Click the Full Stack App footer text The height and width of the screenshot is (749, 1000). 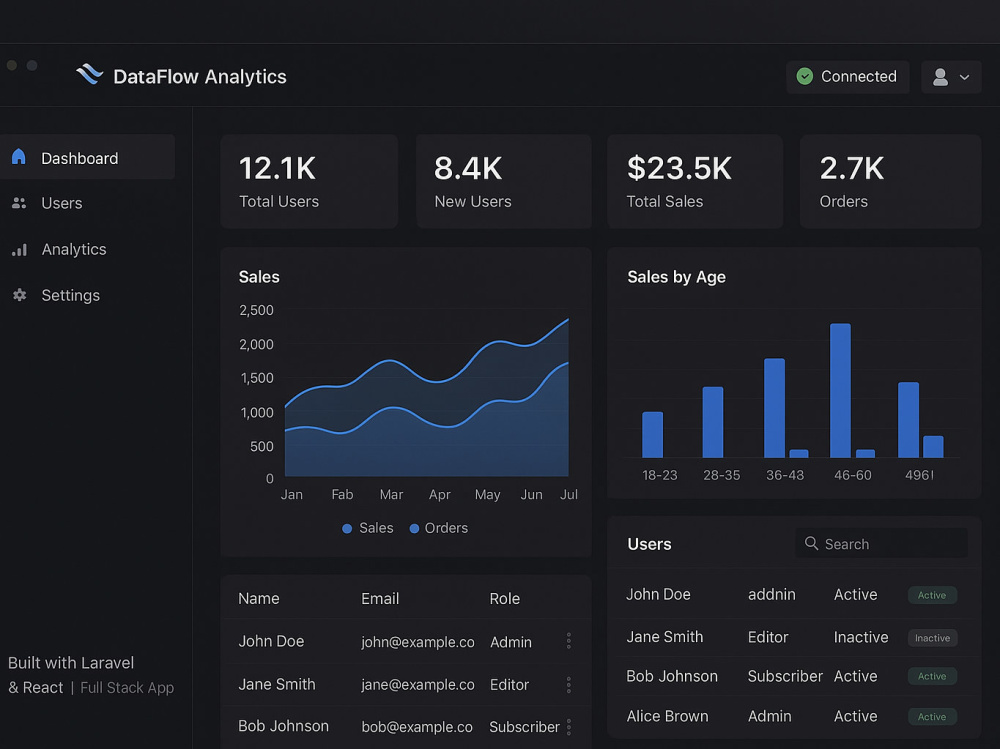tap(127, 688)
